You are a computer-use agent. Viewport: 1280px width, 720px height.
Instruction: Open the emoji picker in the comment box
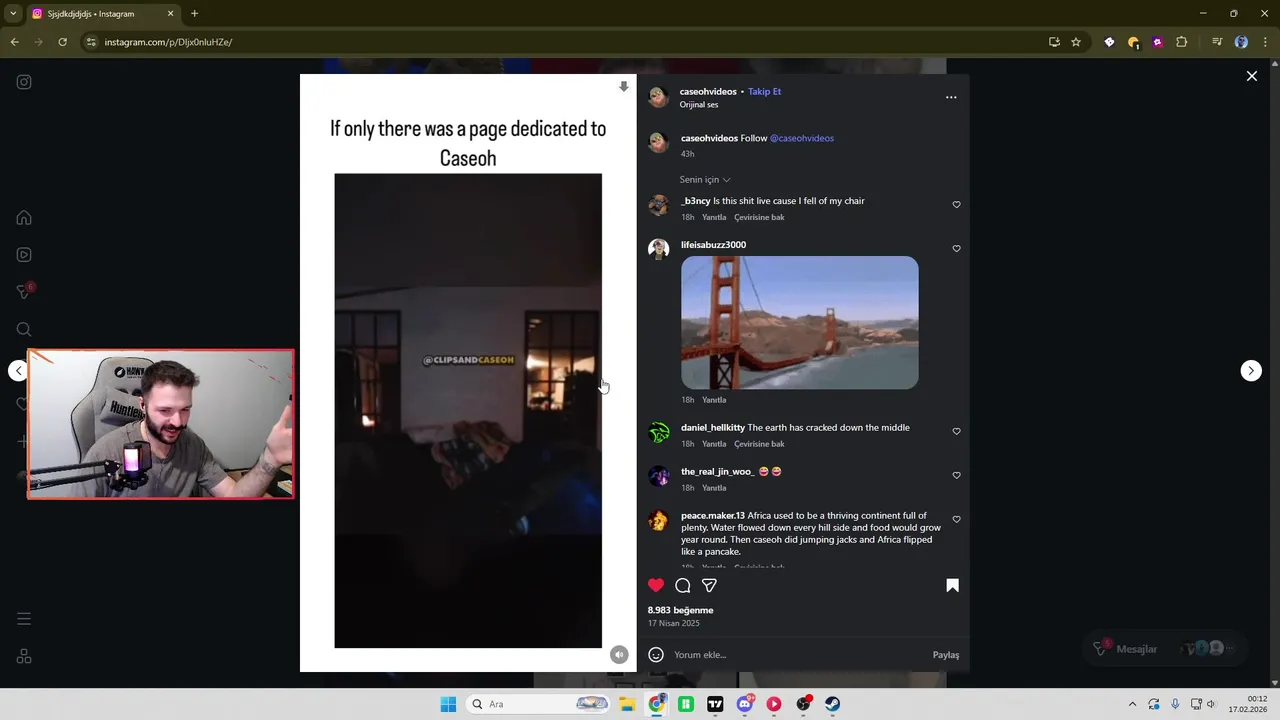(656, 655)
